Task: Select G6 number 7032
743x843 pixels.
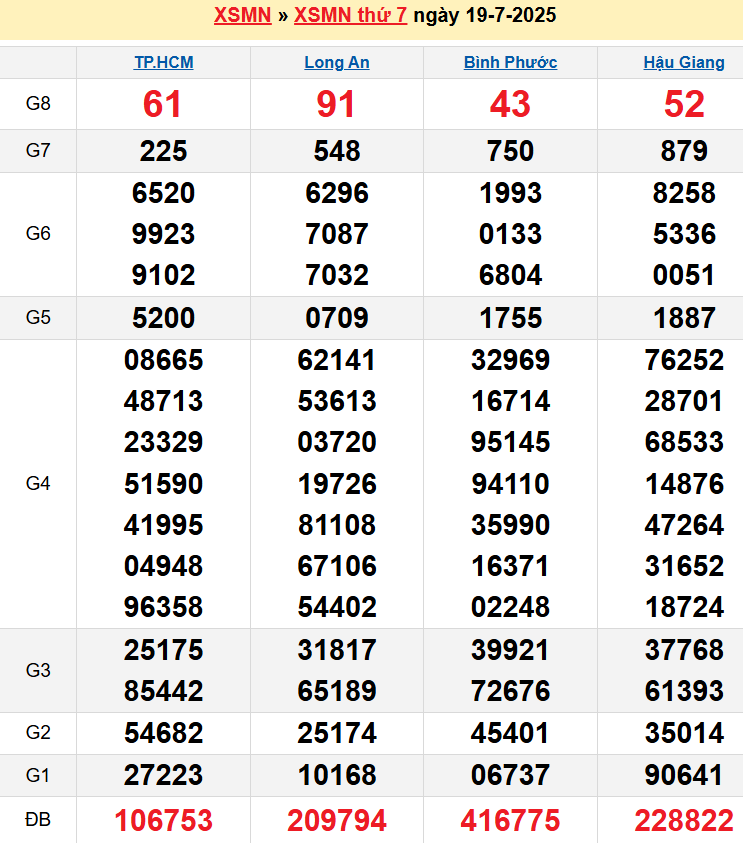Action: click(x=337, y=275)
